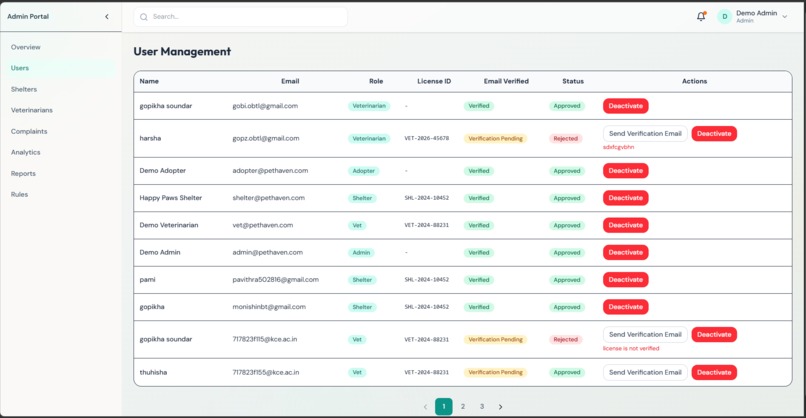Go to Shelters section
The width and height of the screenshot is (806, 418).
pyautogui.click(x=24, y=89)
